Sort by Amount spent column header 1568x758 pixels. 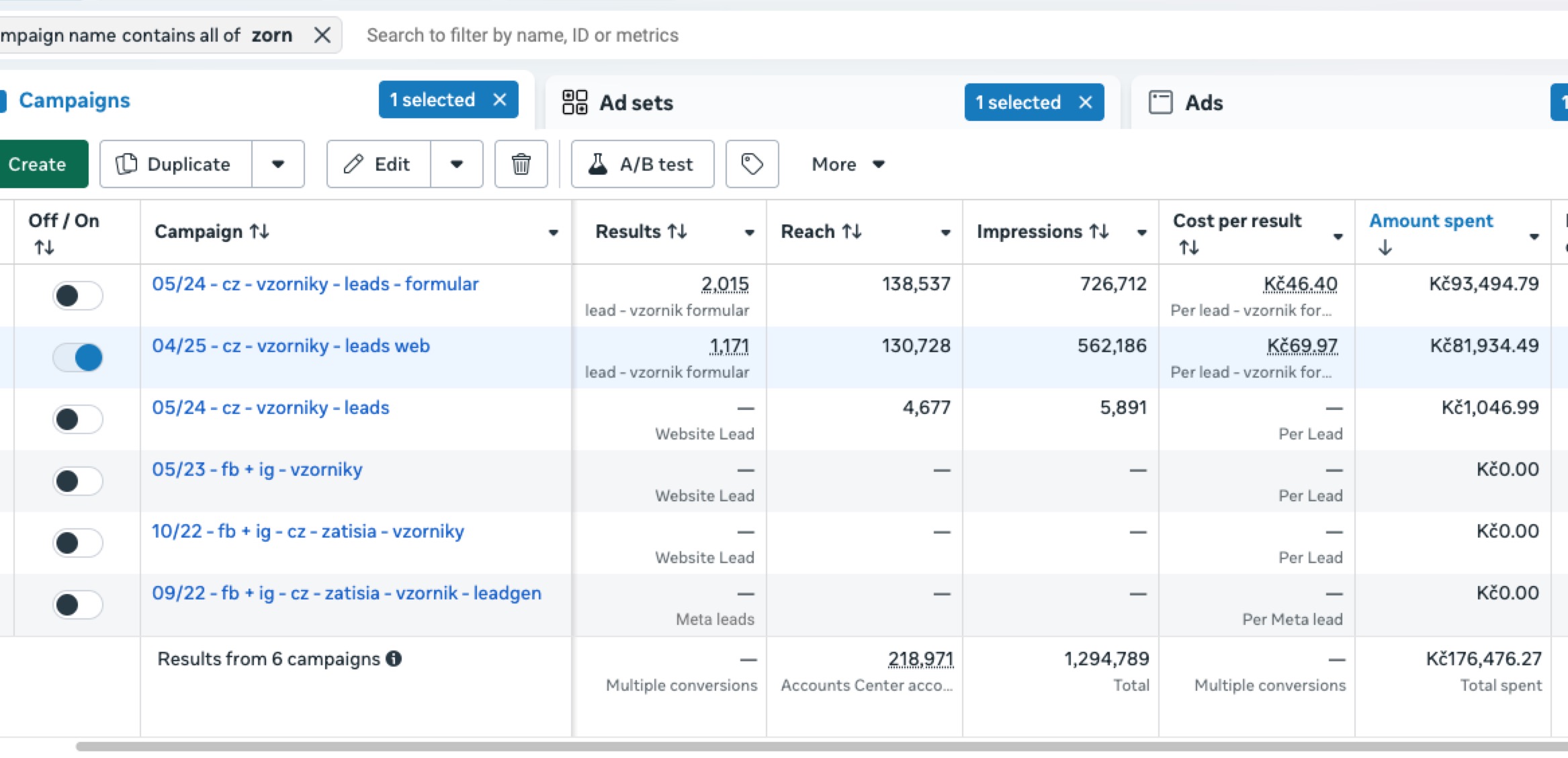point(1431,221)
